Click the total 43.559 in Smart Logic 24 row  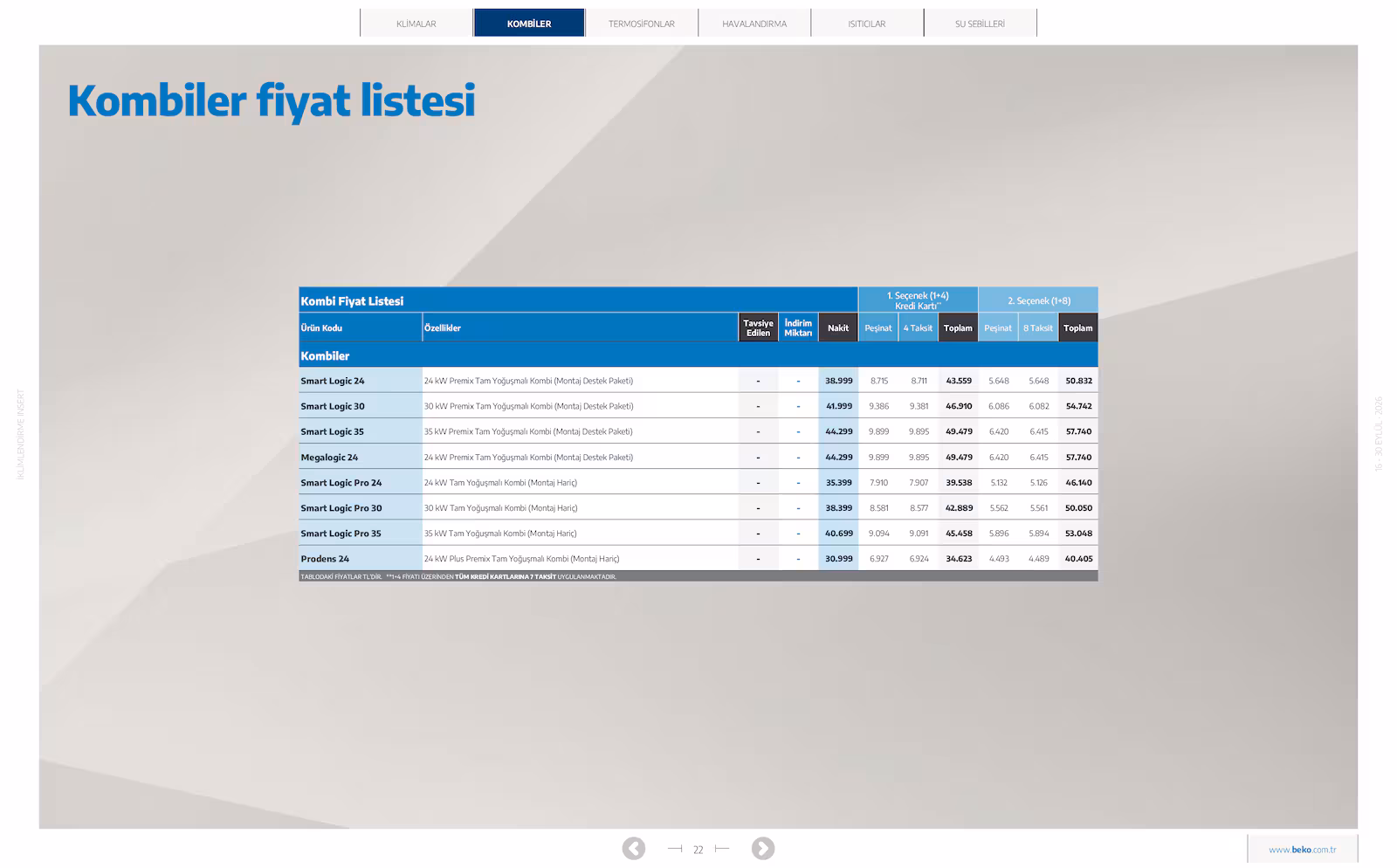point(959,381)
